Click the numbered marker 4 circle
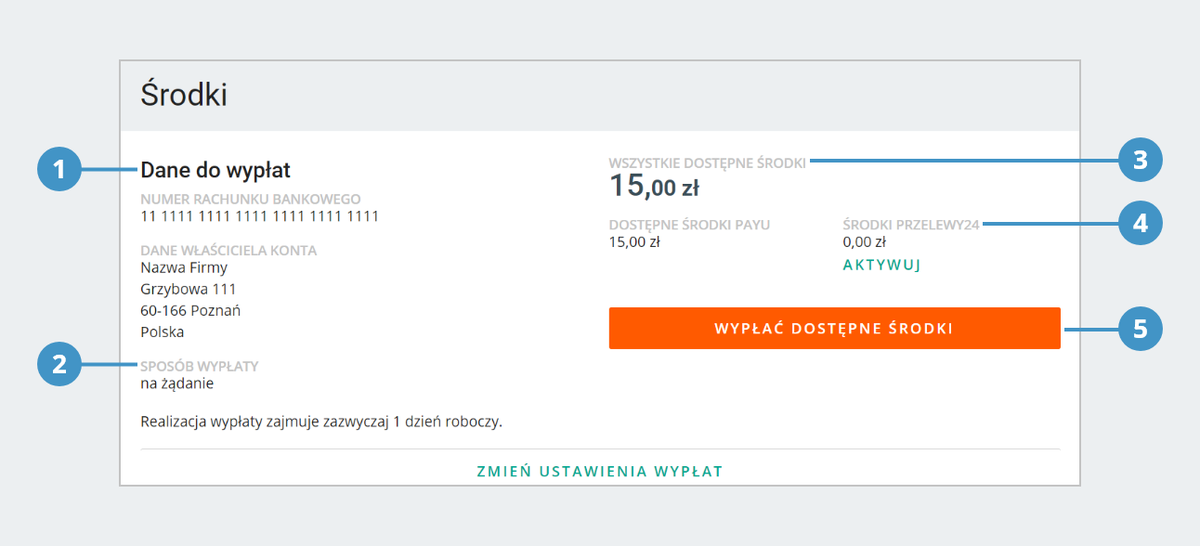The height and width of the screenshot is (546, 1200). click(1139, 224)
